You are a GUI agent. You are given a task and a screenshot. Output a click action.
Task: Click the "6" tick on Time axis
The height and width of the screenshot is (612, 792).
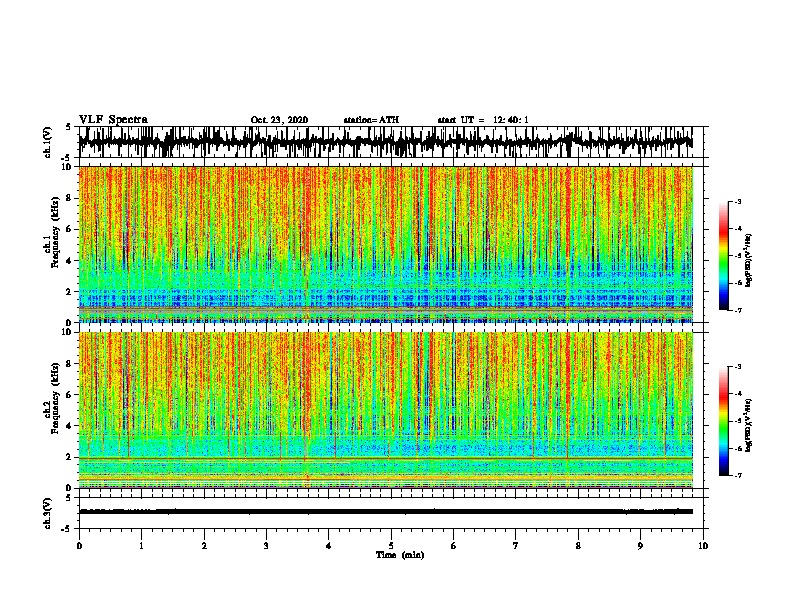[454, 546]
